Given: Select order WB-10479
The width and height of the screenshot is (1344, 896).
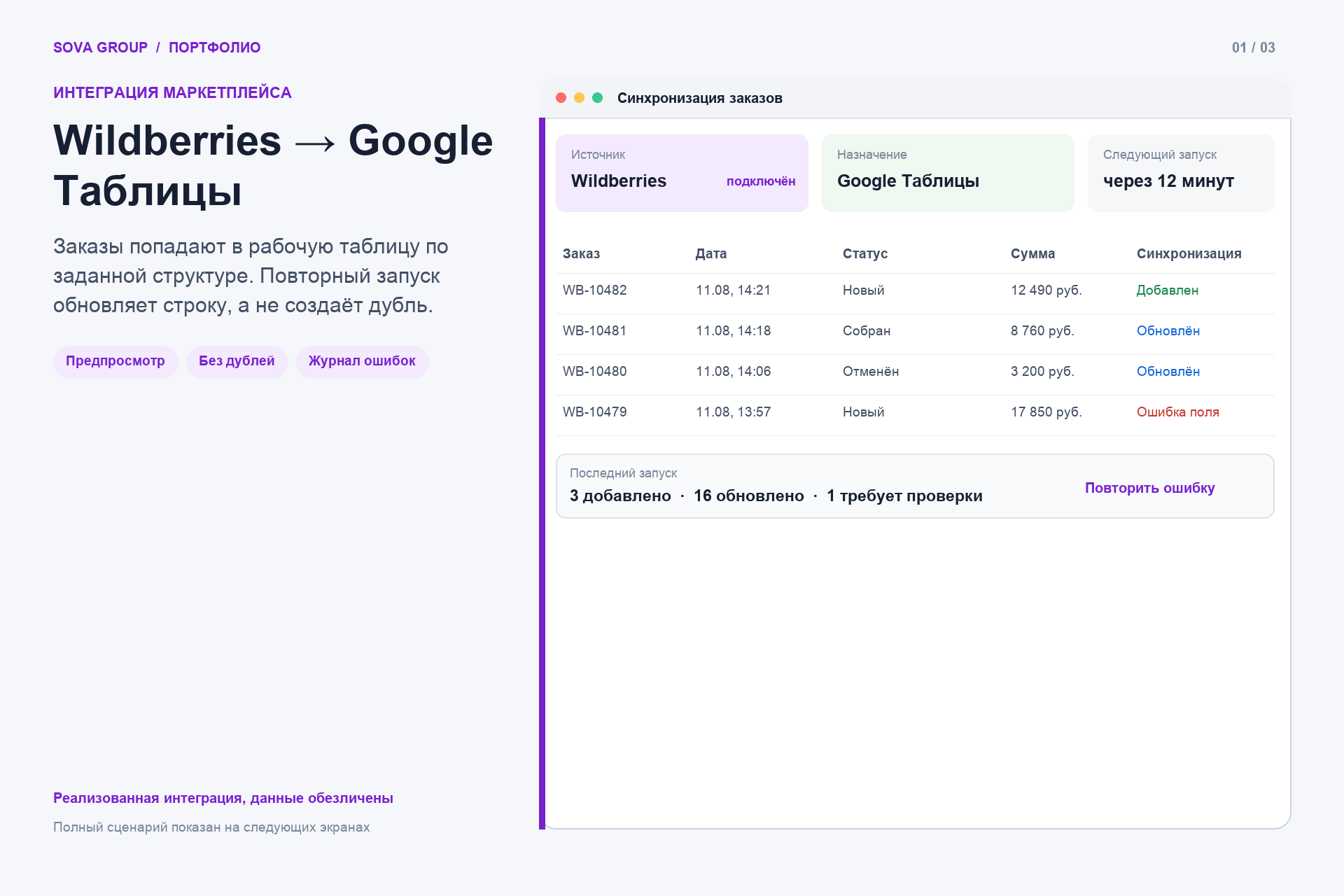Looking at the screenshot, I should [x=594, y=412].
